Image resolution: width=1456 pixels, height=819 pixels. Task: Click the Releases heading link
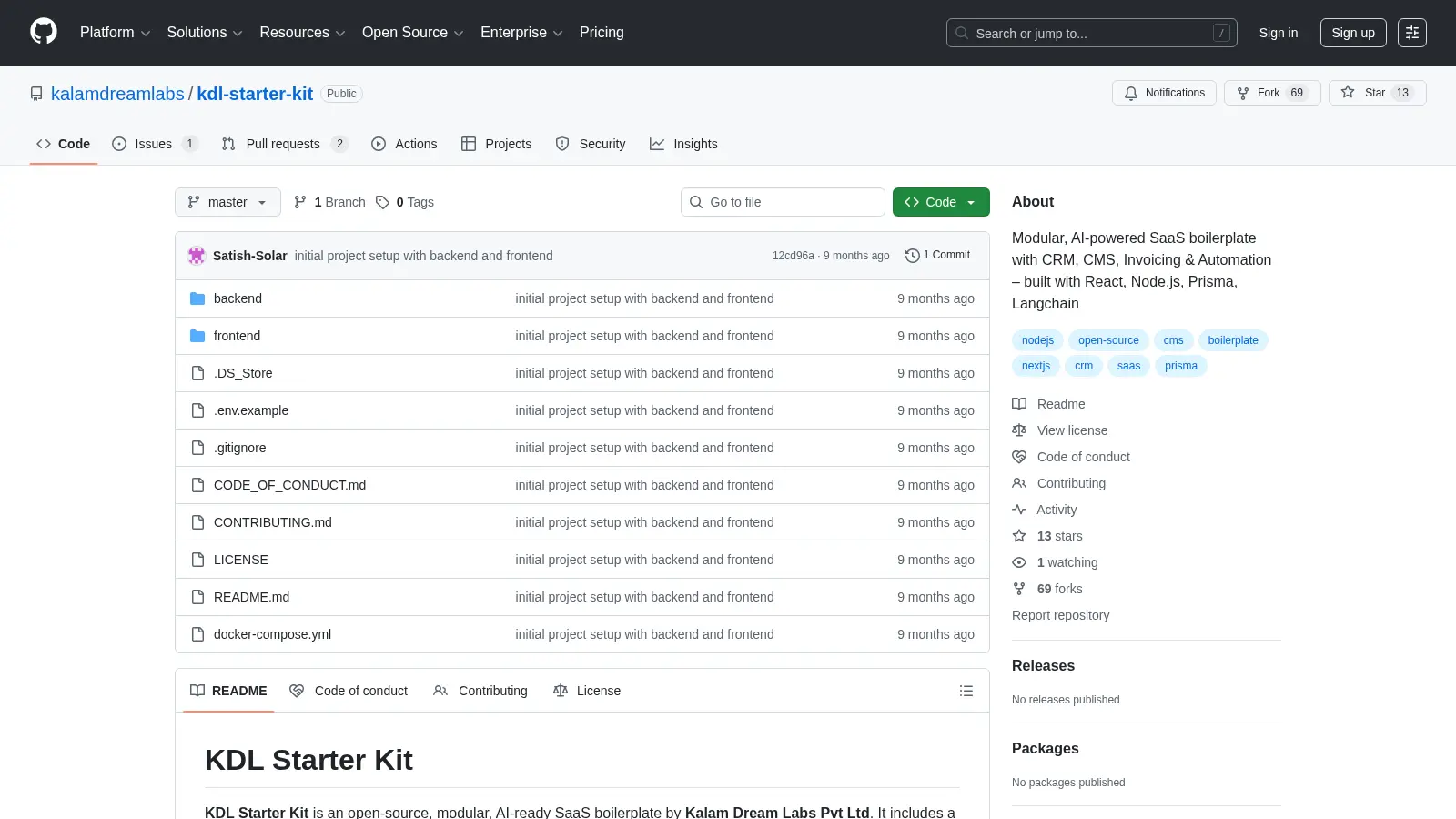click(x=1043, y=666)
